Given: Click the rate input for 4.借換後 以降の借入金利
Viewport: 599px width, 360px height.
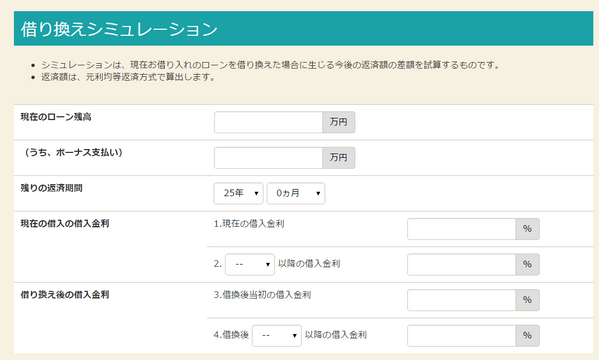Looking at the screenshot, I should tap(461, 336).
